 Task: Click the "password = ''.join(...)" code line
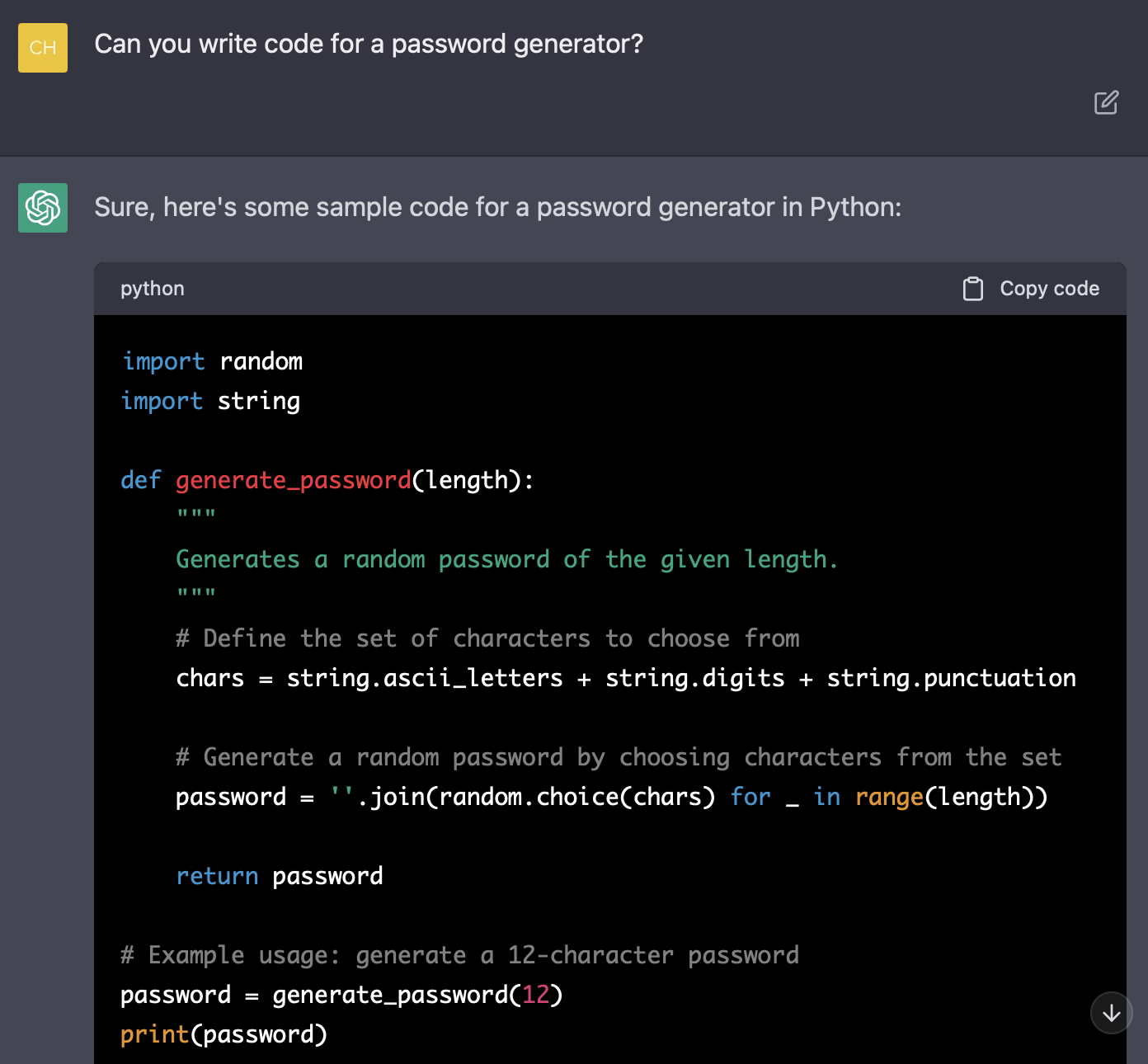612,797
